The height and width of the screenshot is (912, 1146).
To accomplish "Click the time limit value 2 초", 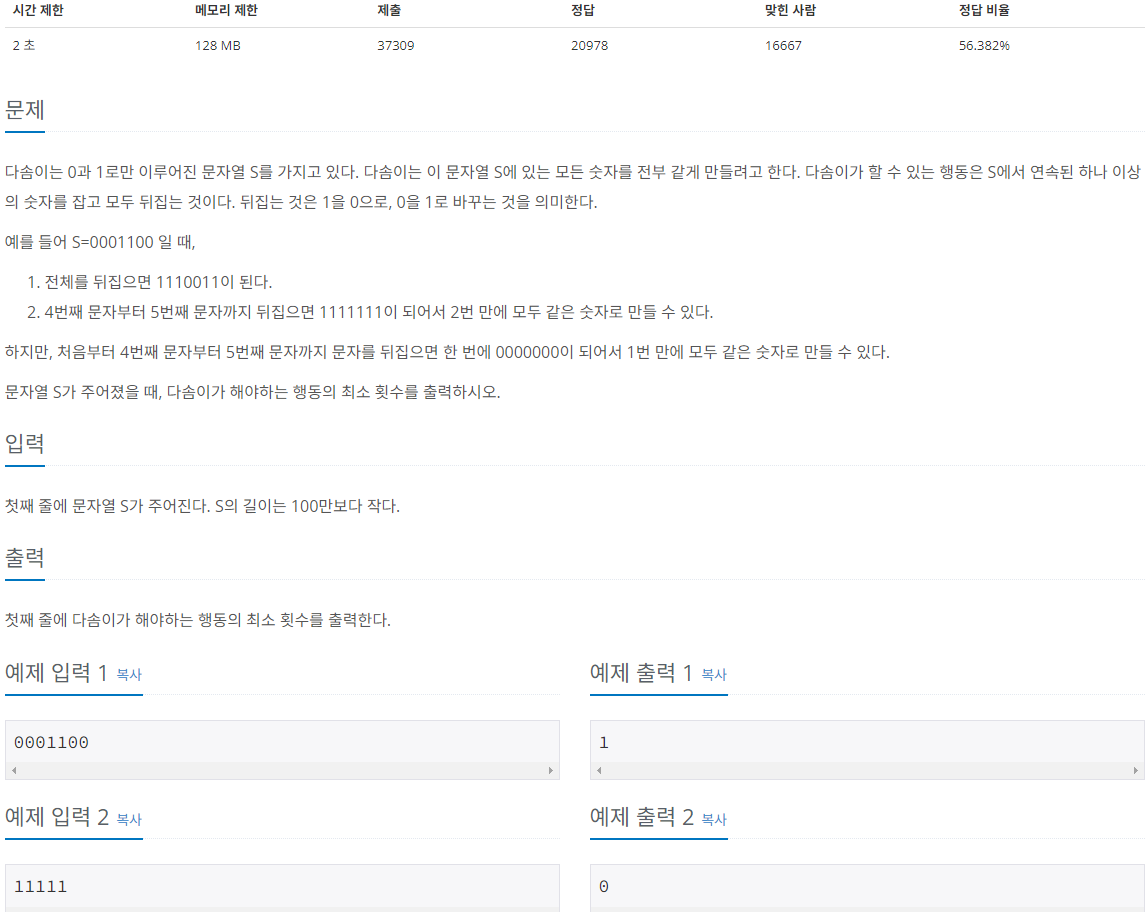I will click(23, 45).
